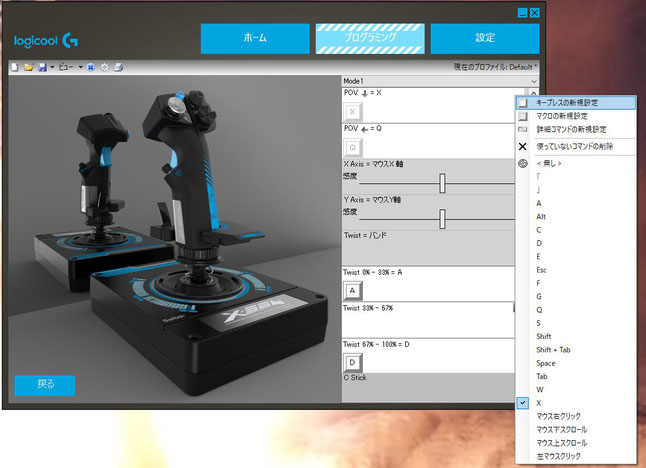This screenshot has height=468, width=646.
Task: Print profile using the printer icon
Action: point(118,67)
